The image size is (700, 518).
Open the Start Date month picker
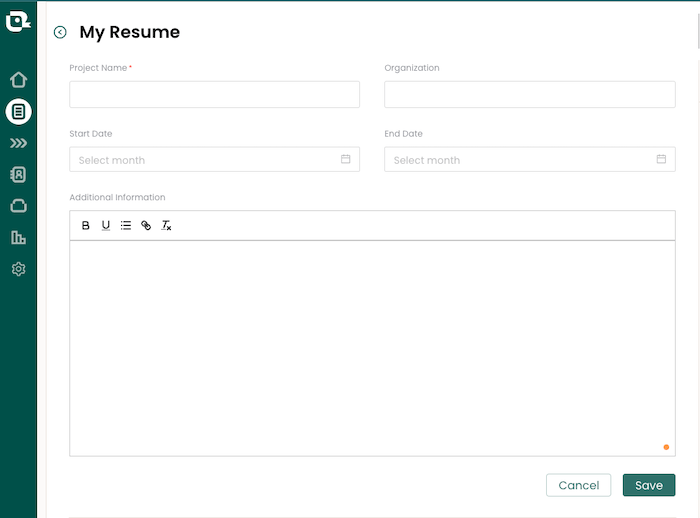[x=214, y=159]
